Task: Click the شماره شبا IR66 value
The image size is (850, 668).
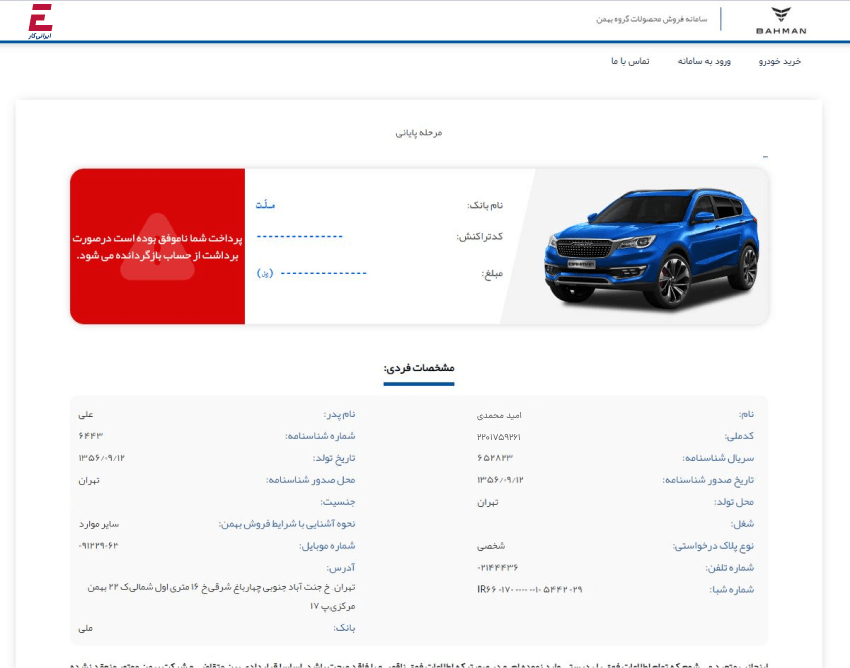Action: pyautogui.click(x=530, y=589)
